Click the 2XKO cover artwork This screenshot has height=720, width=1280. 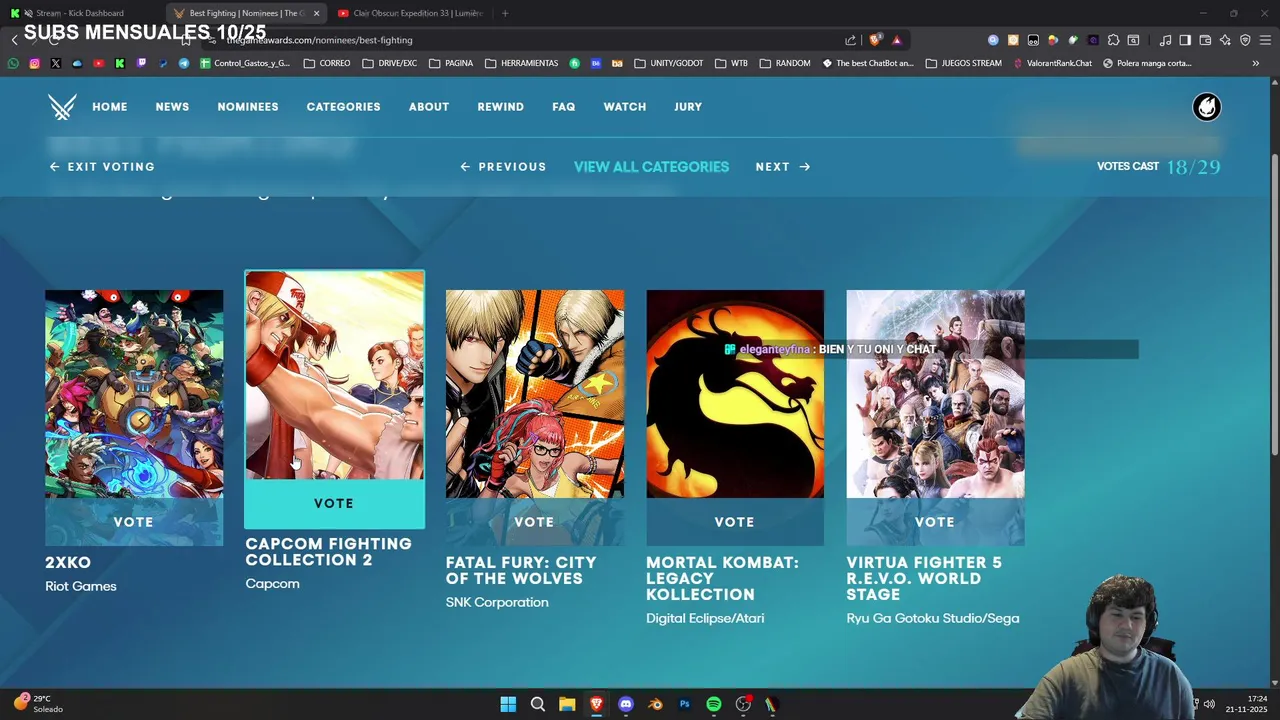[134, 394]
